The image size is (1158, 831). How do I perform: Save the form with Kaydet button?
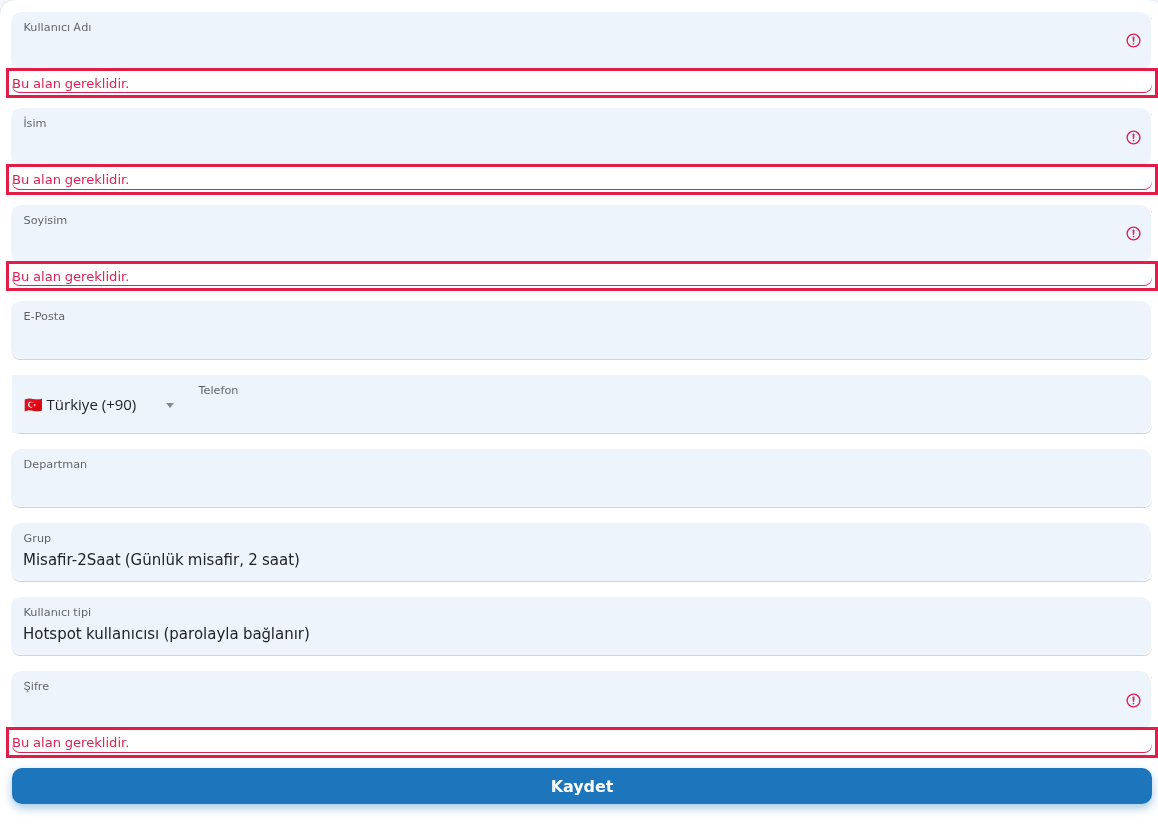click(581, 786)
